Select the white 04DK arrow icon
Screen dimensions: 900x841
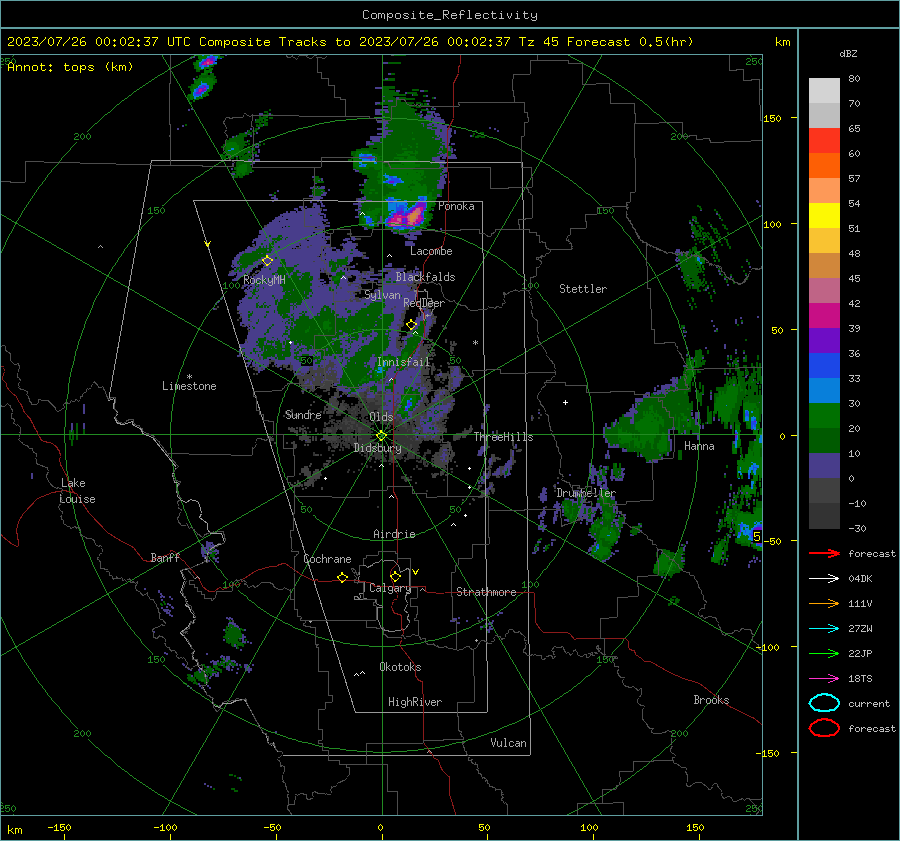coord(824,579)
